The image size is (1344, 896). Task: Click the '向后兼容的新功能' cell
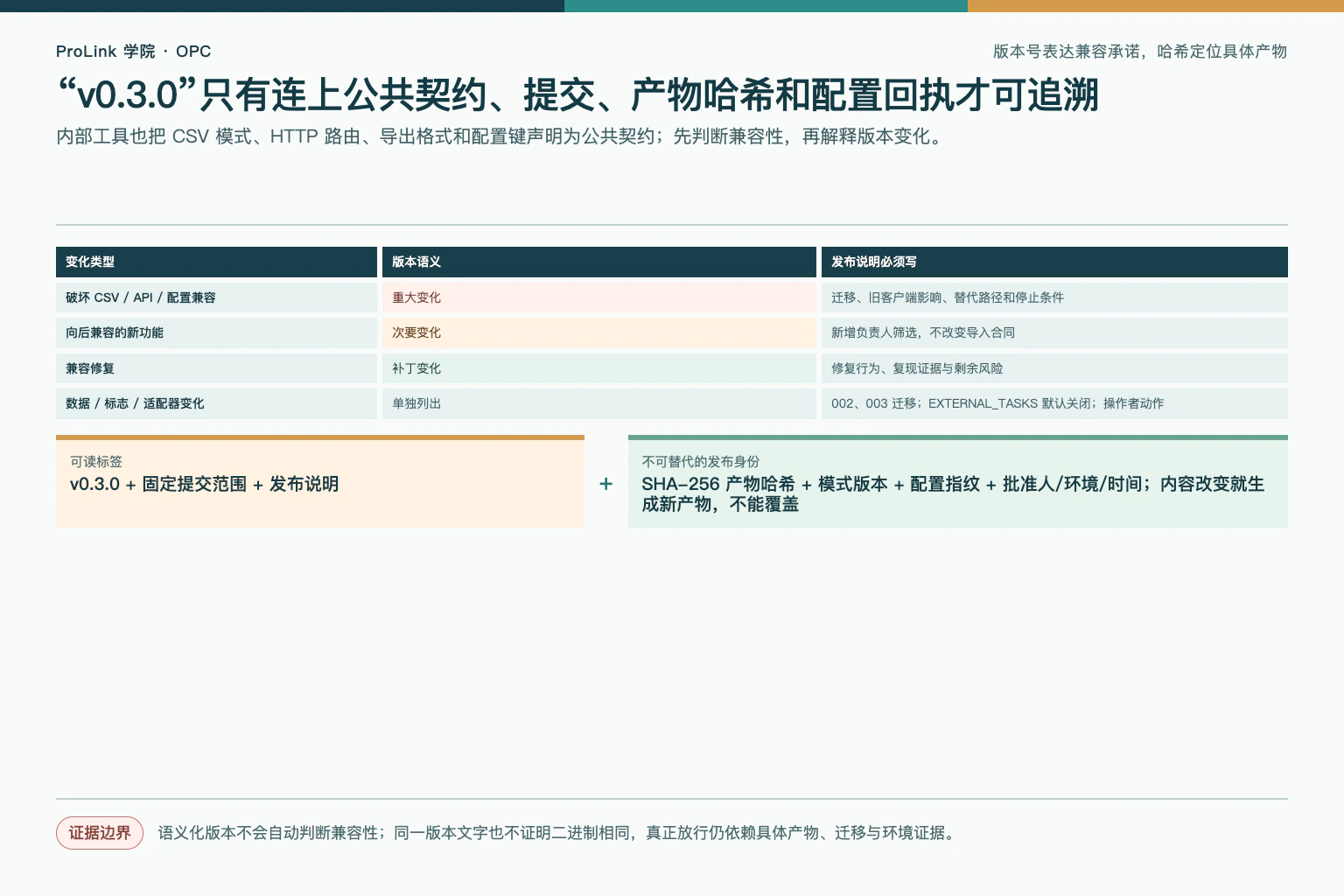click(216, 332)
